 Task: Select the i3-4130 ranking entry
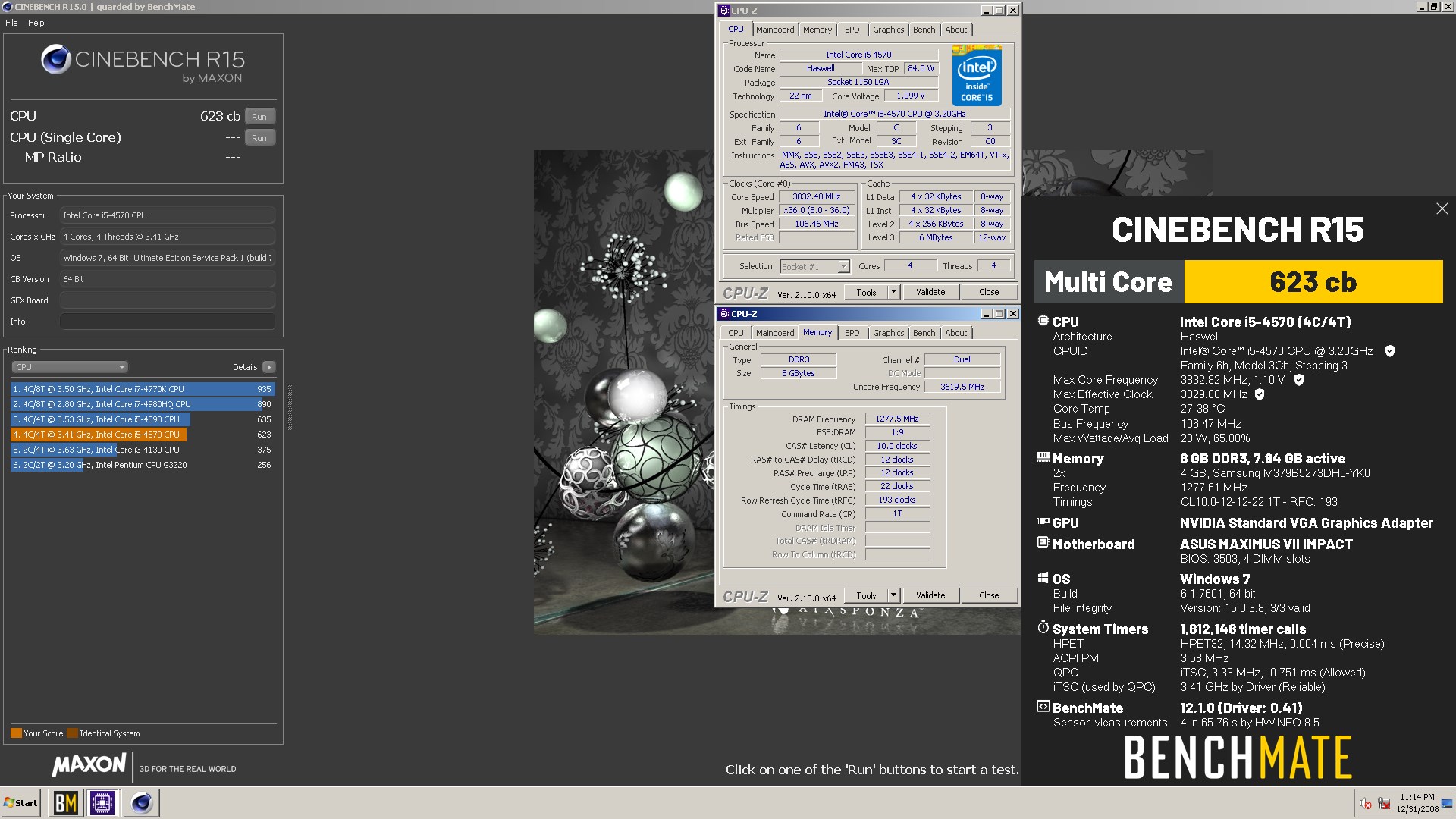click(x=143, y=450)
